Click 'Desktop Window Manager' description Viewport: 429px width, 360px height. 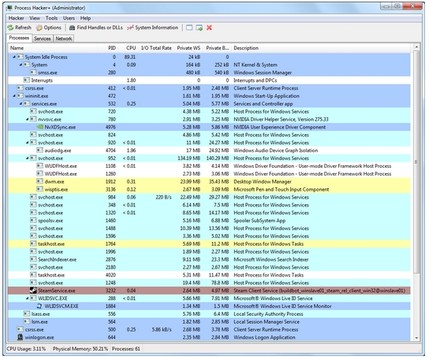click(x=262, y=182)
